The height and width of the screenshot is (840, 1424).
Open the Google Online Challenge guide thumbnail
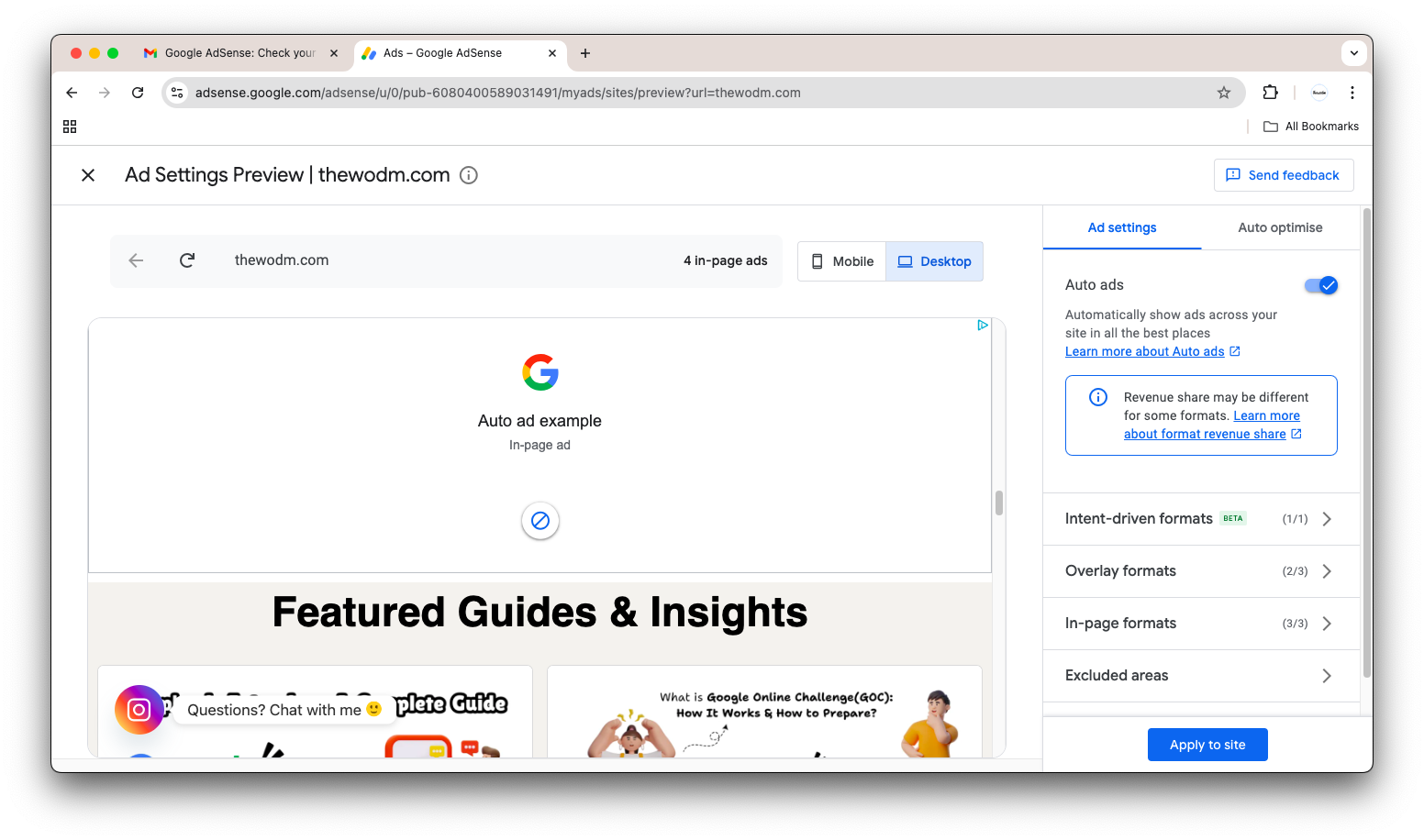(x=765, y=713)
